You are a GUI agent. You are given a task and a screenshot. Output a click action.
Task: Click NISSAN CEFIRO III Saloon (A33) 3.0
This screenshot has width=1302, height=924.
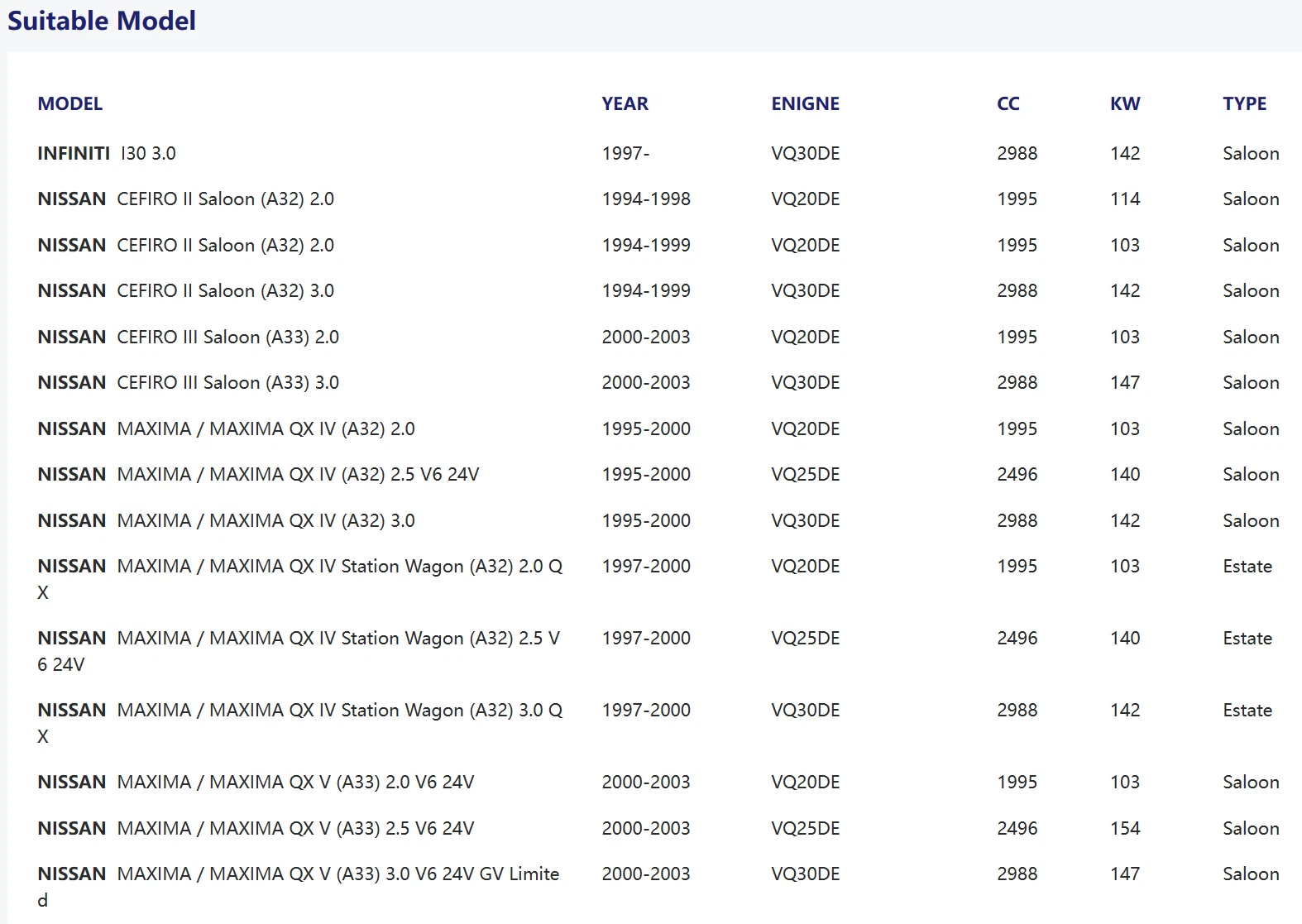click(x=189, y=382)
